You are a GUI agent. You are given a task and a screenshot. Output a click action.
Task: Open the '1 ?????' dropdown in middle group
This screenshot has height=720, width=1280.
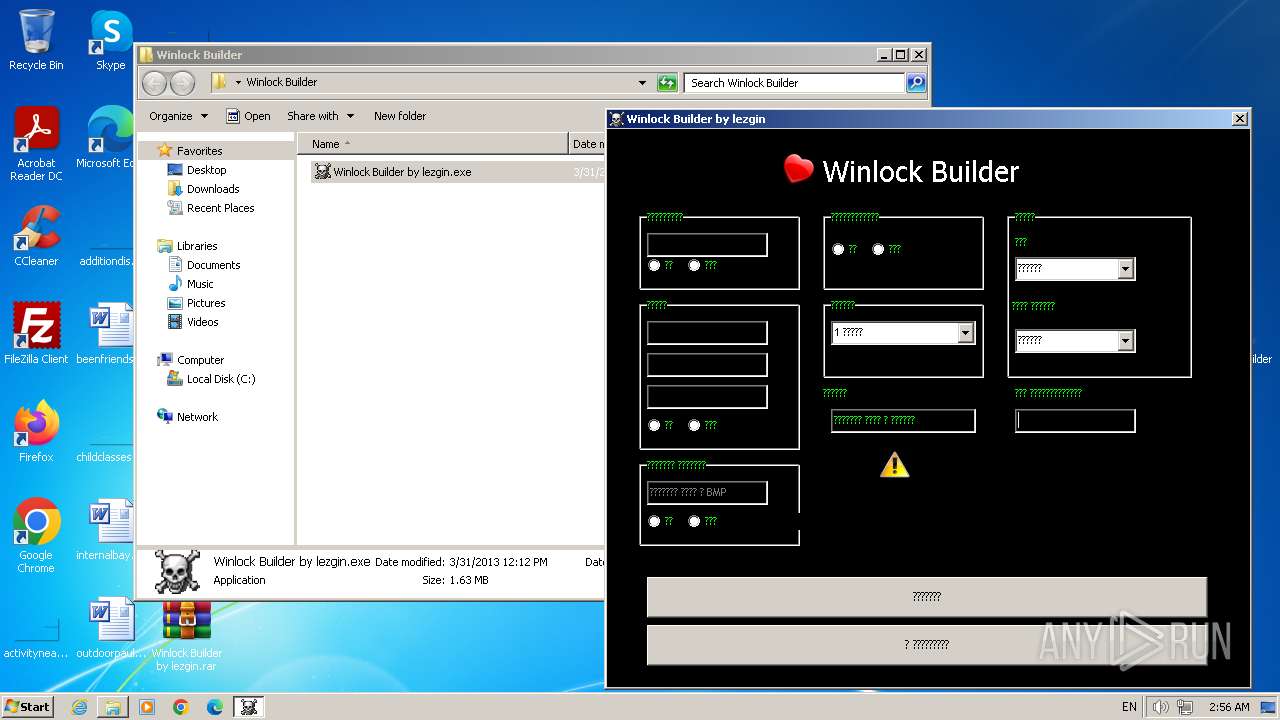pos(966,333)
